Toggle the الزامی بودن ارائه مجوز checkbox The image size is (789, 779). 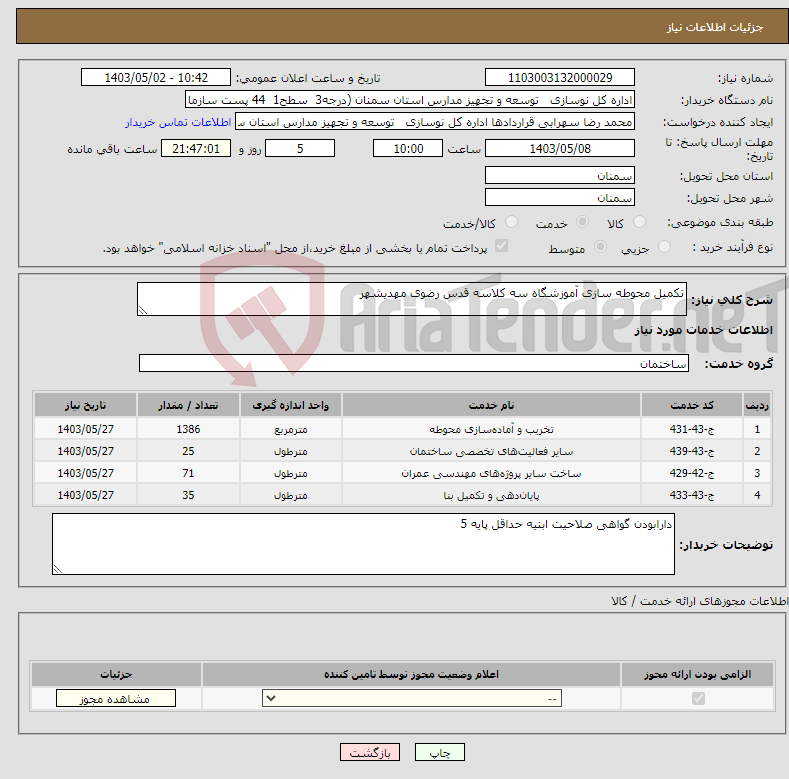[698, 698]
